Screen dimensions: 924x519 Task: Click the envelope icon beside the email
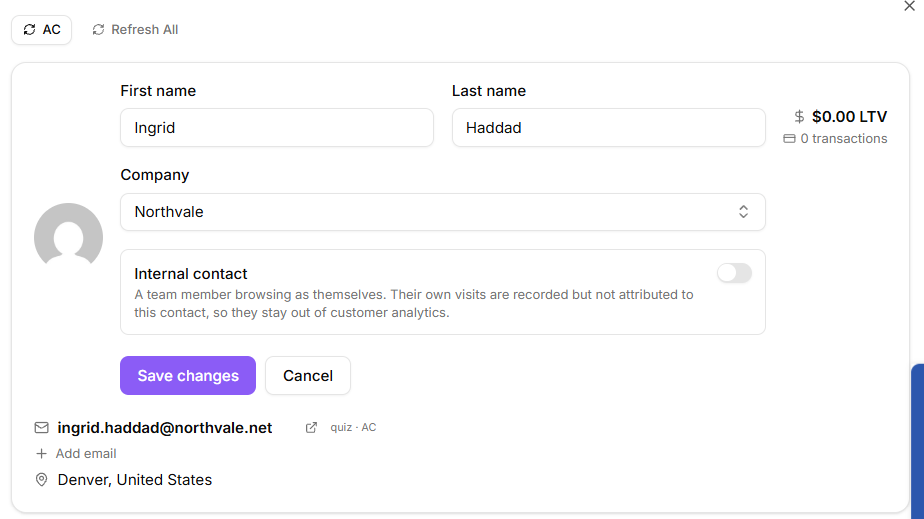click(x=41, y=428)
